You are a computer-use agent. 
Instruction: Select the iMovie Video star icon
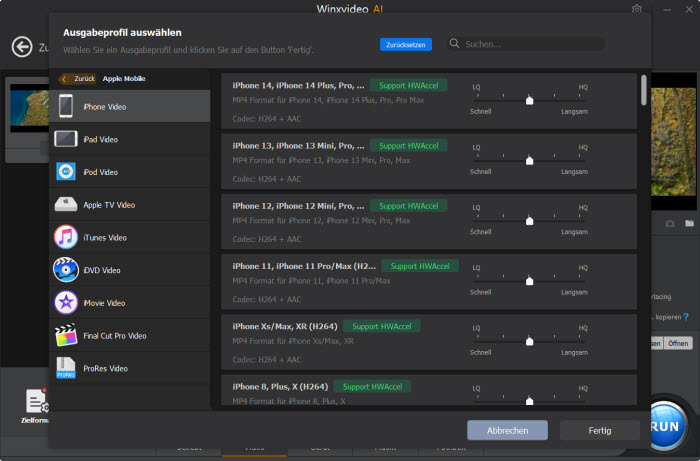[66, 303]
